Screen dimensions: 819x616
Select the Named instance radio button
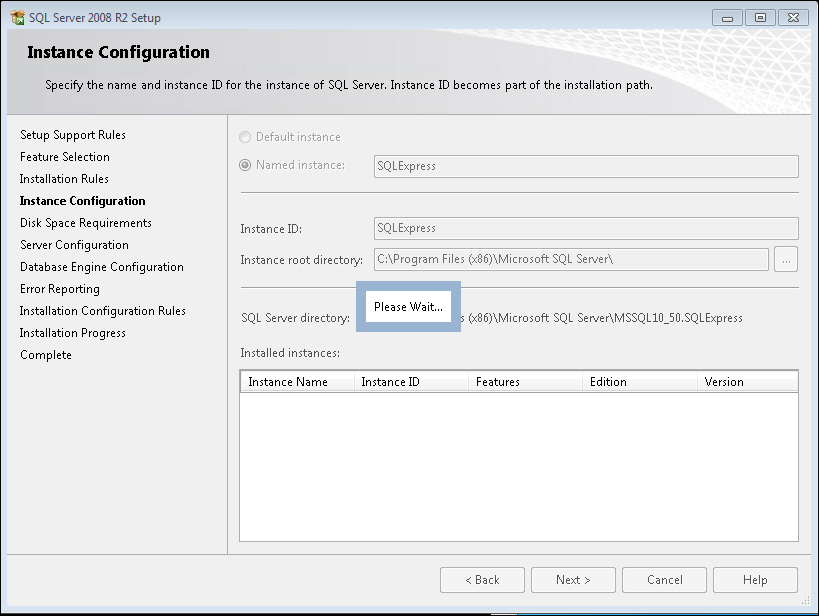[x=245, y=165]
